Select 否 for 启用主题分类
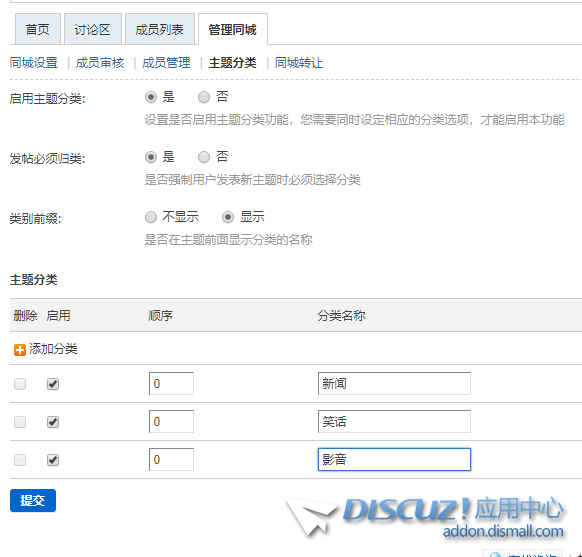582x557 pixels. [204, 97]
